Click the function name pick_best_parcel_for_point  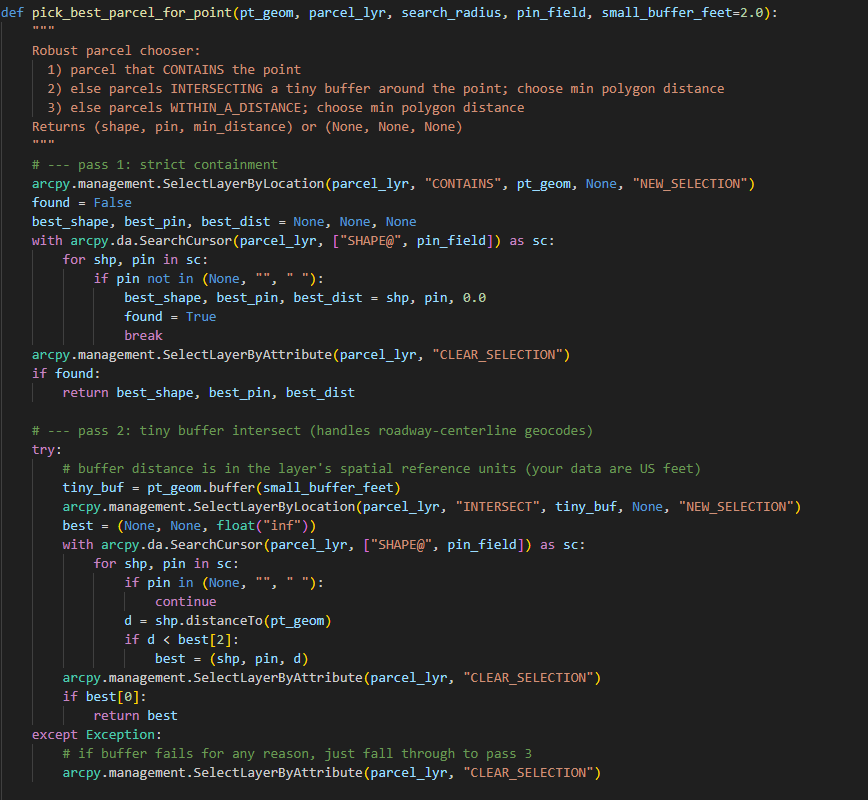pos(135,12)
